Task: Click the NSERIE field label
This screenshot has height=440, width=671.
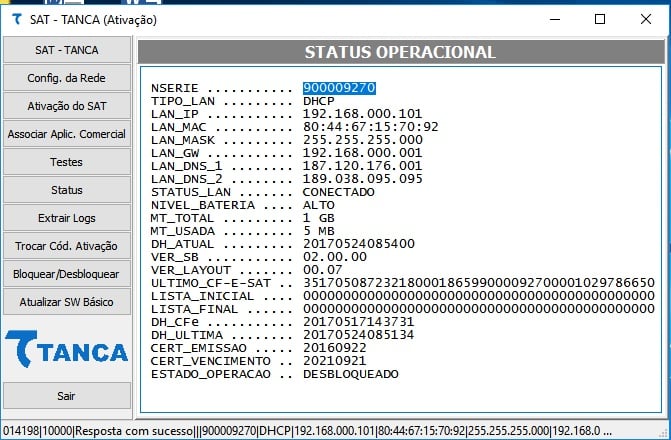Action: [175, 88]
